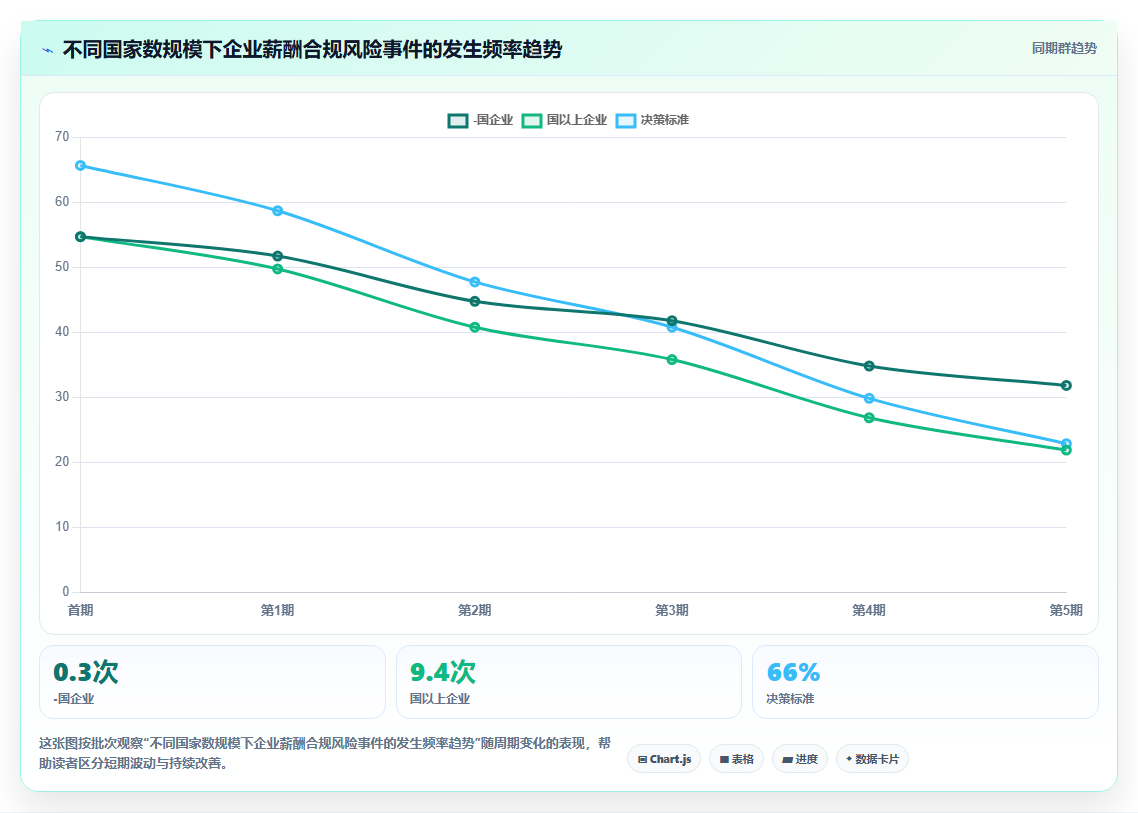1138x813 pixels.
Task: Select the -国企业 data point at 第3期
Action: [672, 320]
